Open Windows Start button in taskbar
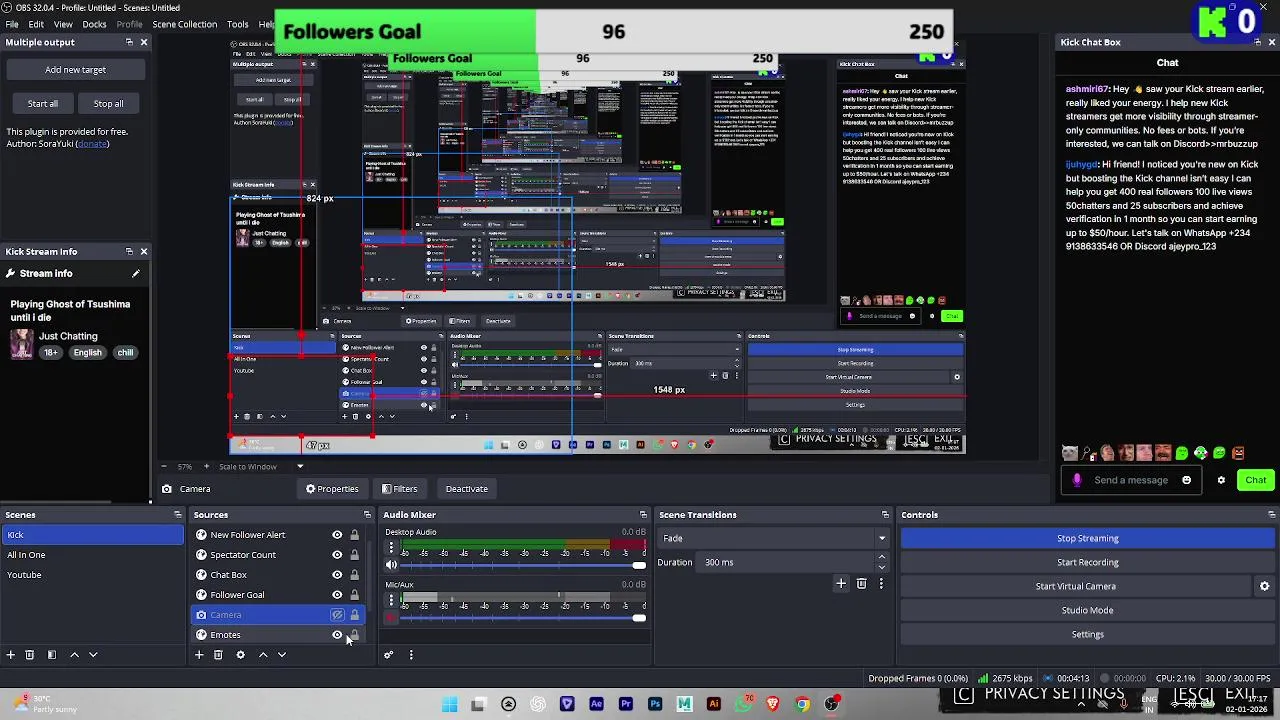 [x=450, y=704]
